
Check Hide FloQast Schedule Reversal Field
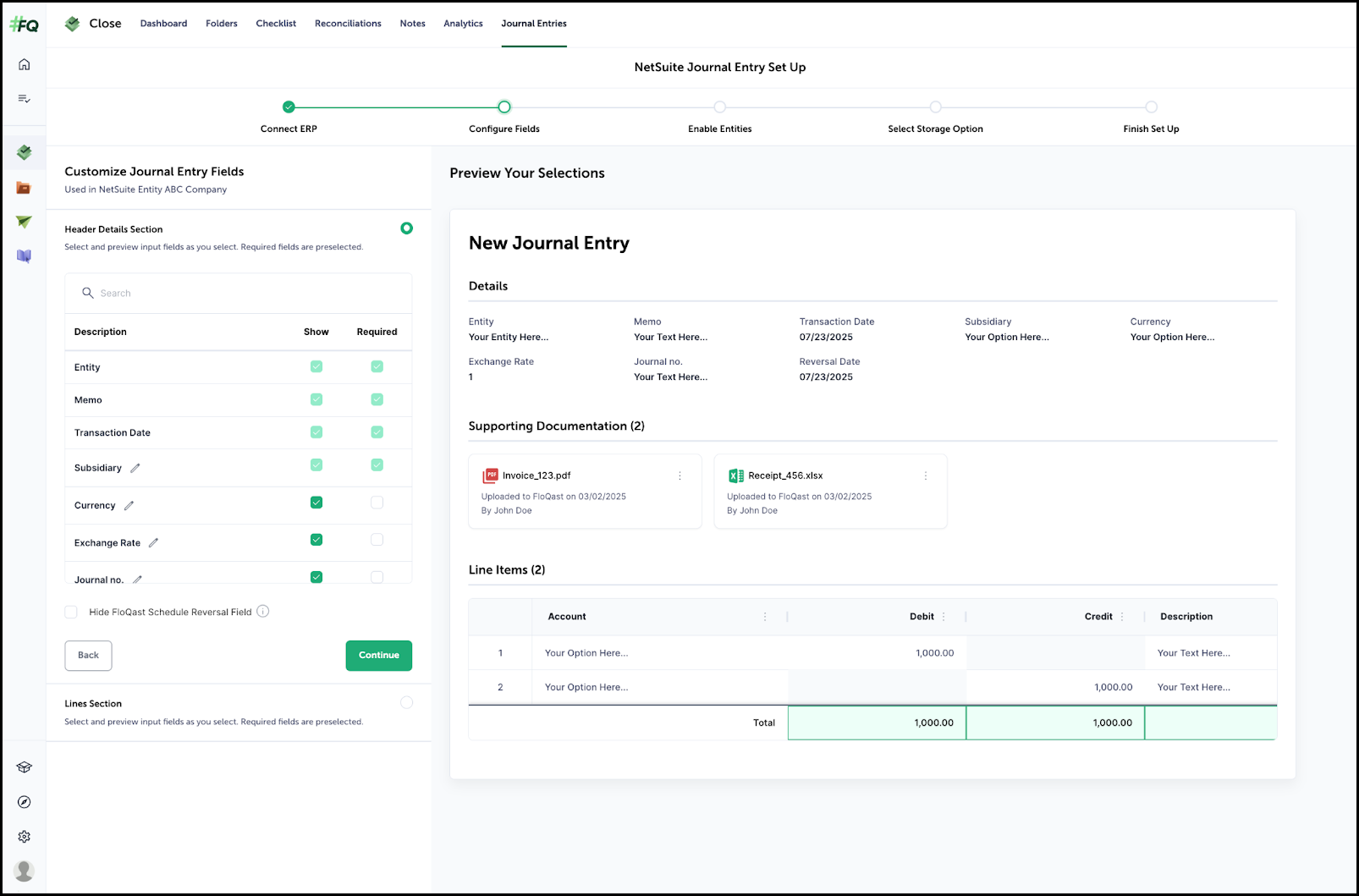[71, 612]
